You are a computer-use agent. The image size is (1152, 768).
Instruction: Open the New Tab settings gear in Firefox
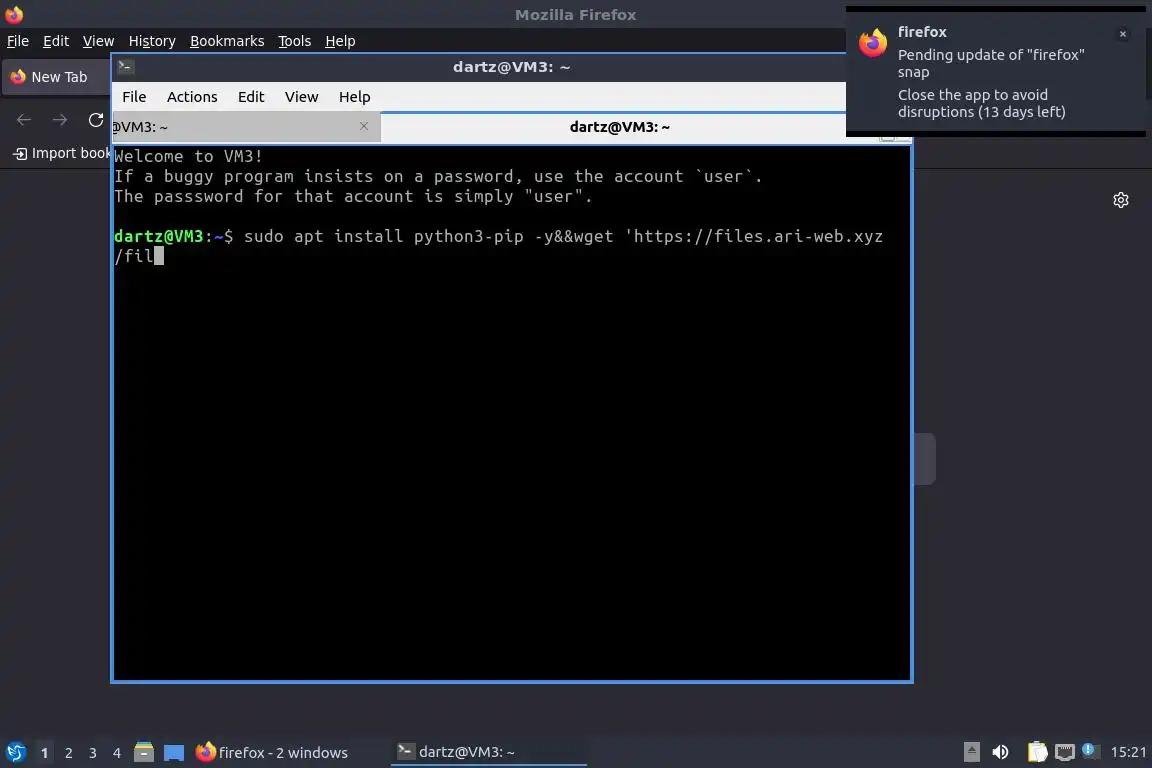(1120, 200)
